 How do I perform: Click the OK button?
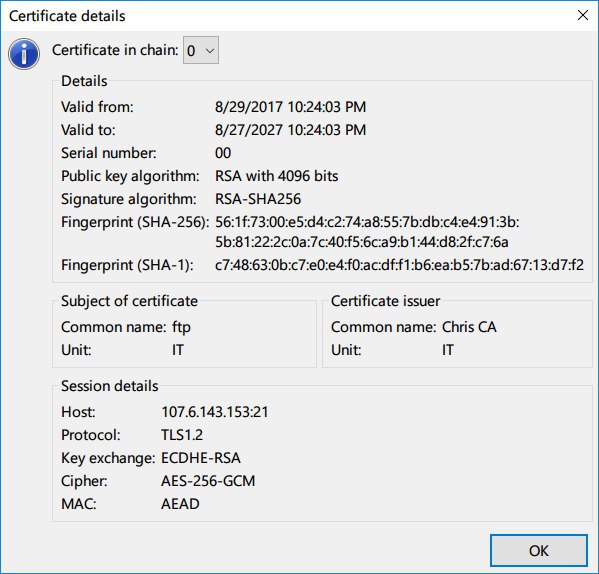[x=539, y=550]
